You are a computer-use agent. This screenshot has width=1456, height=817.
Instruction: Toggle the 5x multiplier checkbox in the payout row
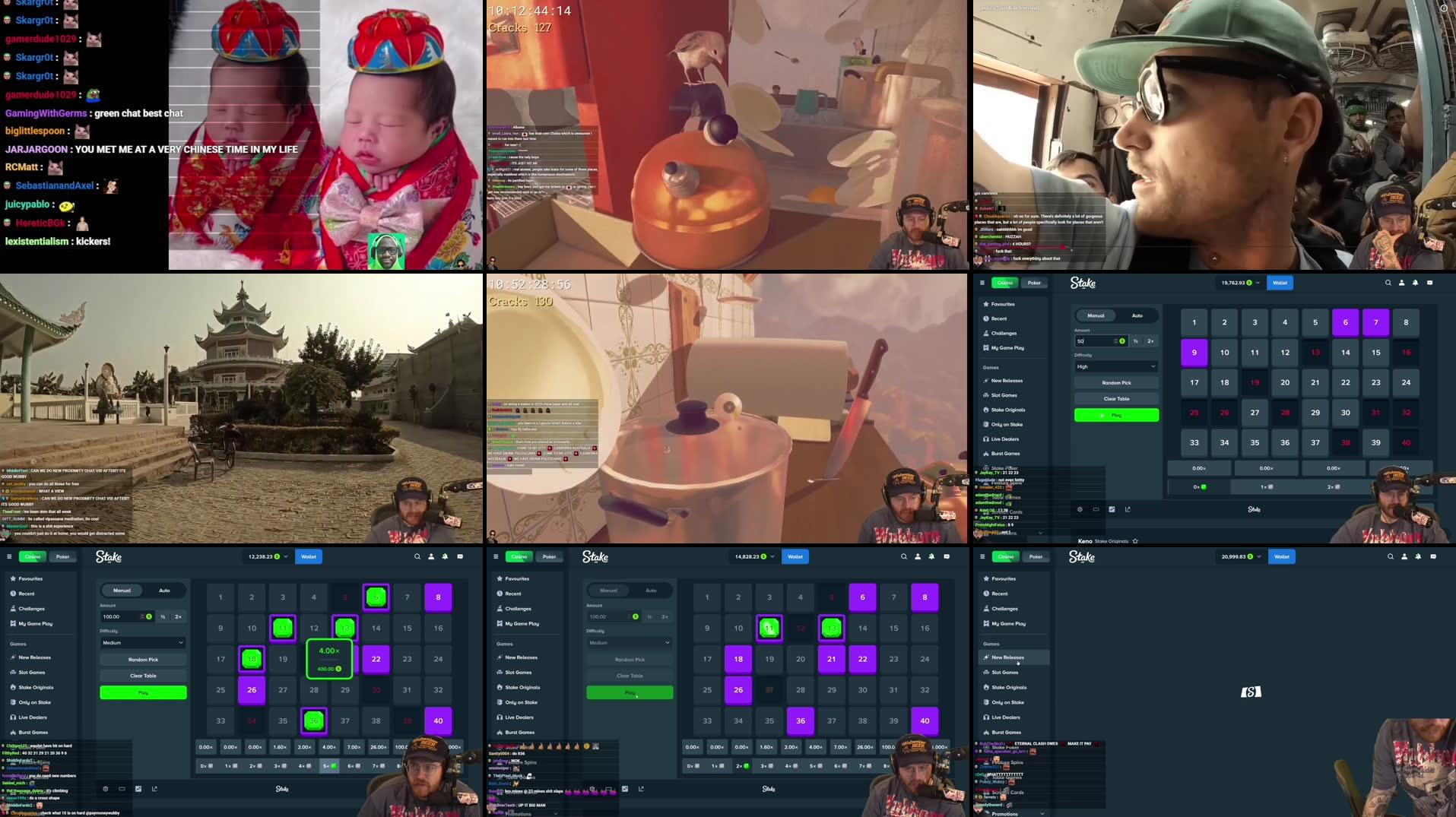point(328,765)
